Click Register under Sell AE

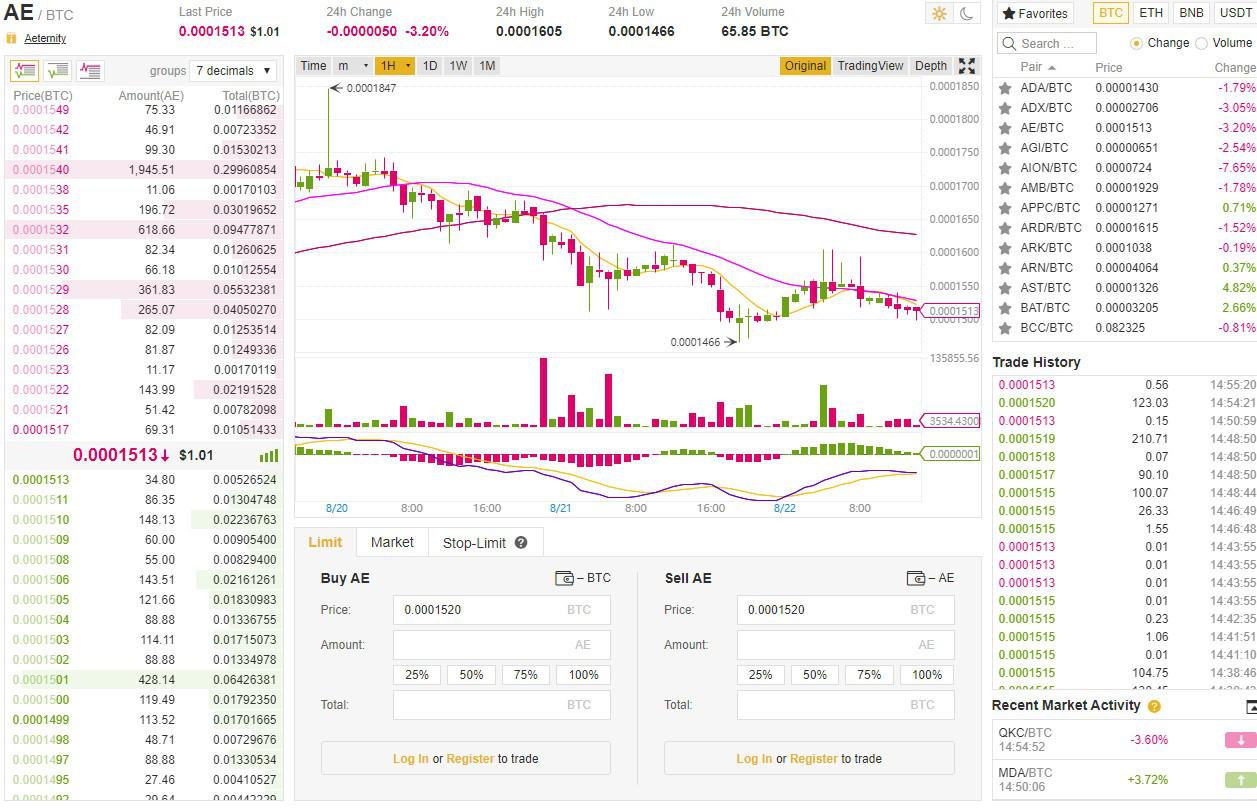pyautogui.click(x=814, y=759)
